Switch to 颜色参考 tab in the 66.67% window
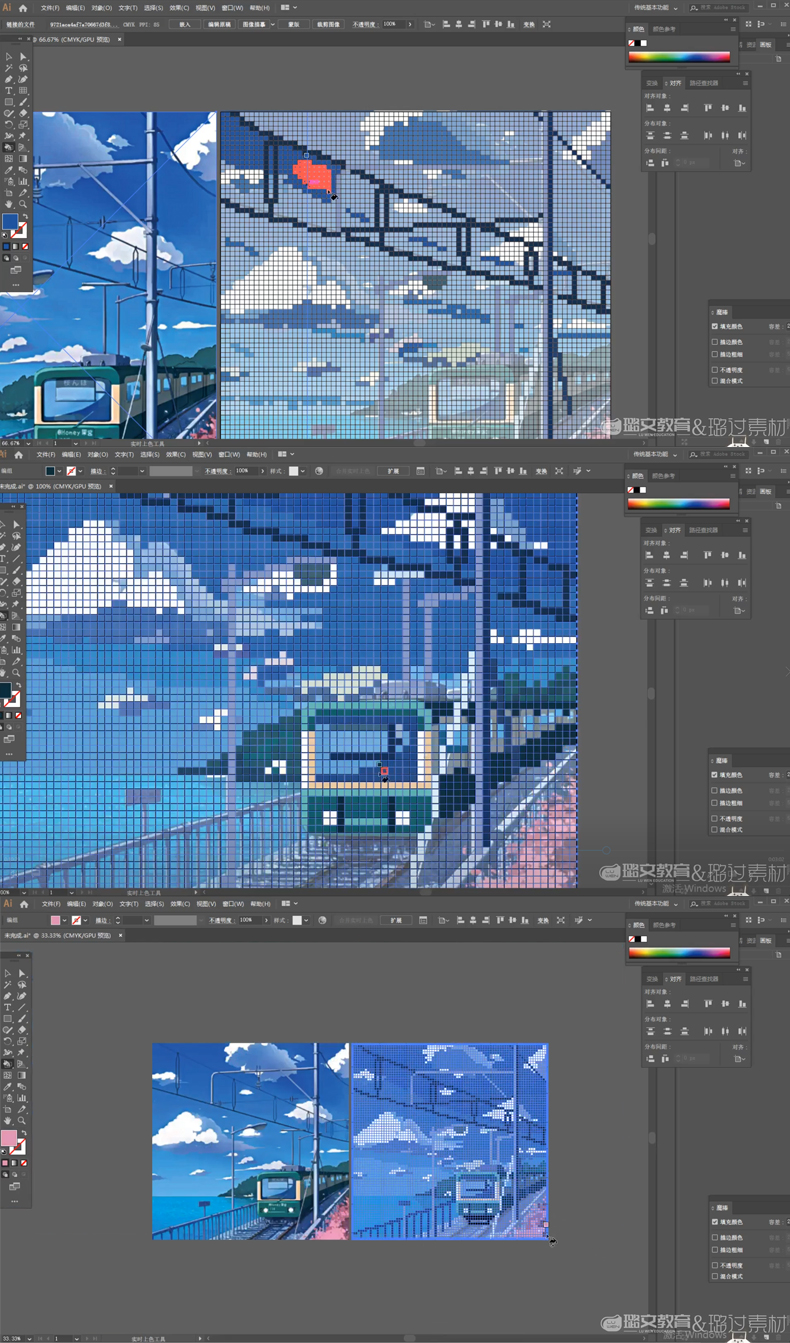The height and width of the screenshot is (1343, 790). pyautogui.click(x=664, y=29)
